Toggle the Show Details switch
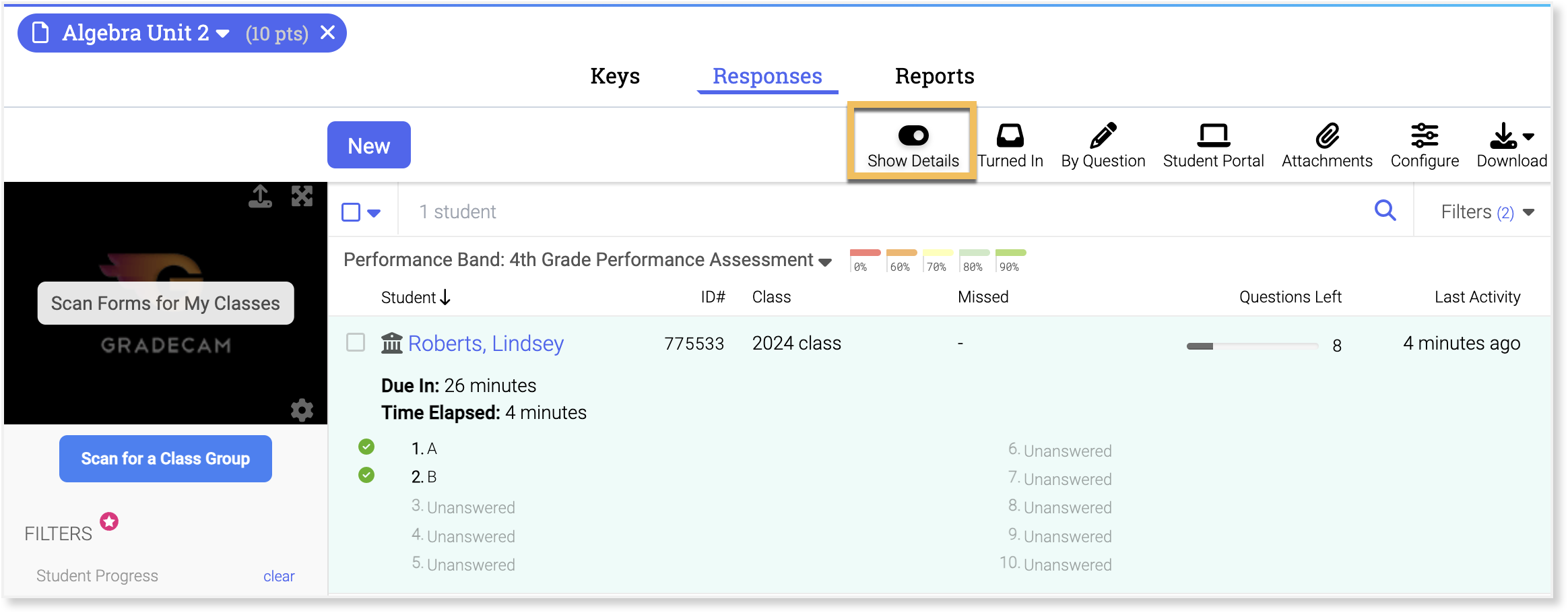Image resolution: width=1568 pixels, height=613 pixels. [x=913, y=136]
